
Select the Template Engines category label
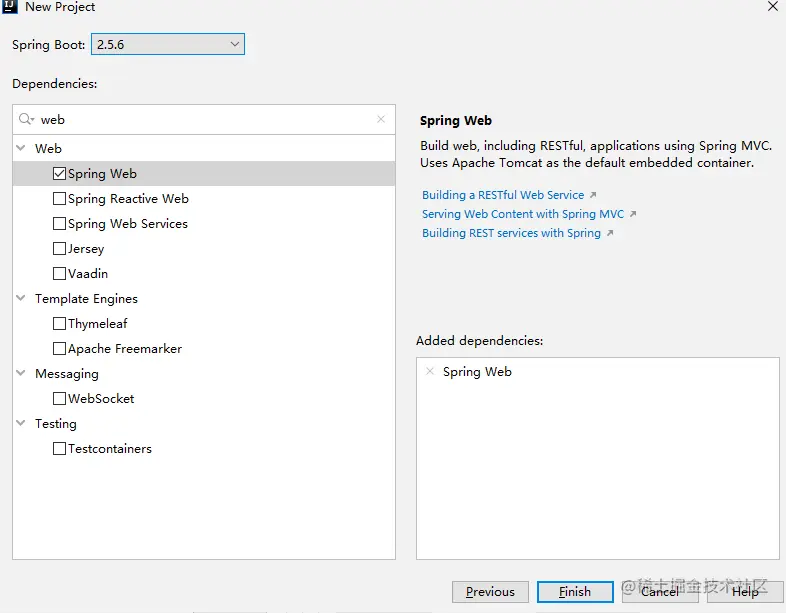[86, 299]
